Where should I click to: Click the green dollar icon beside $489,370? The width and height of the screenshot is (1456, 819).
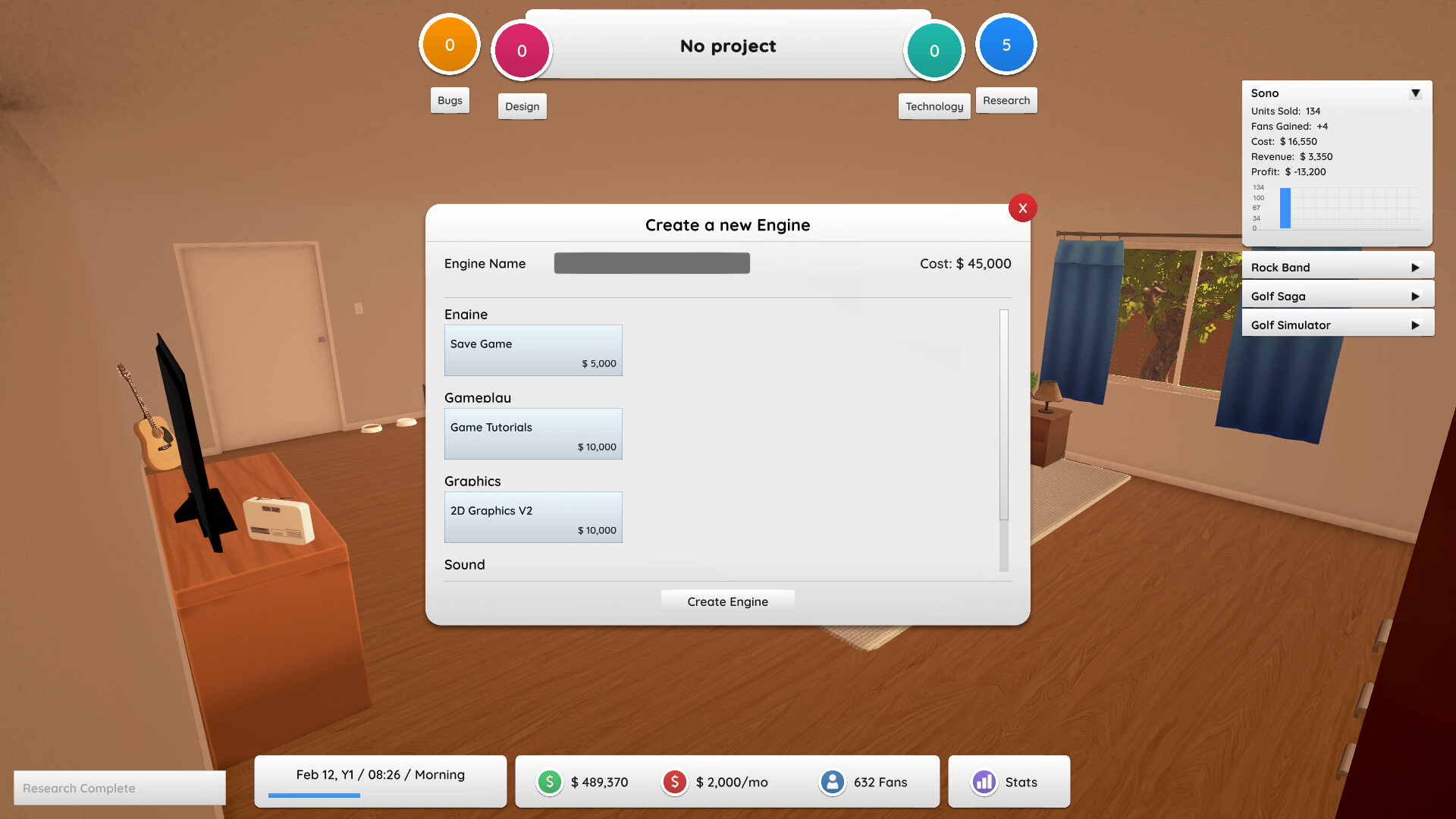click(x=549, y=782)
